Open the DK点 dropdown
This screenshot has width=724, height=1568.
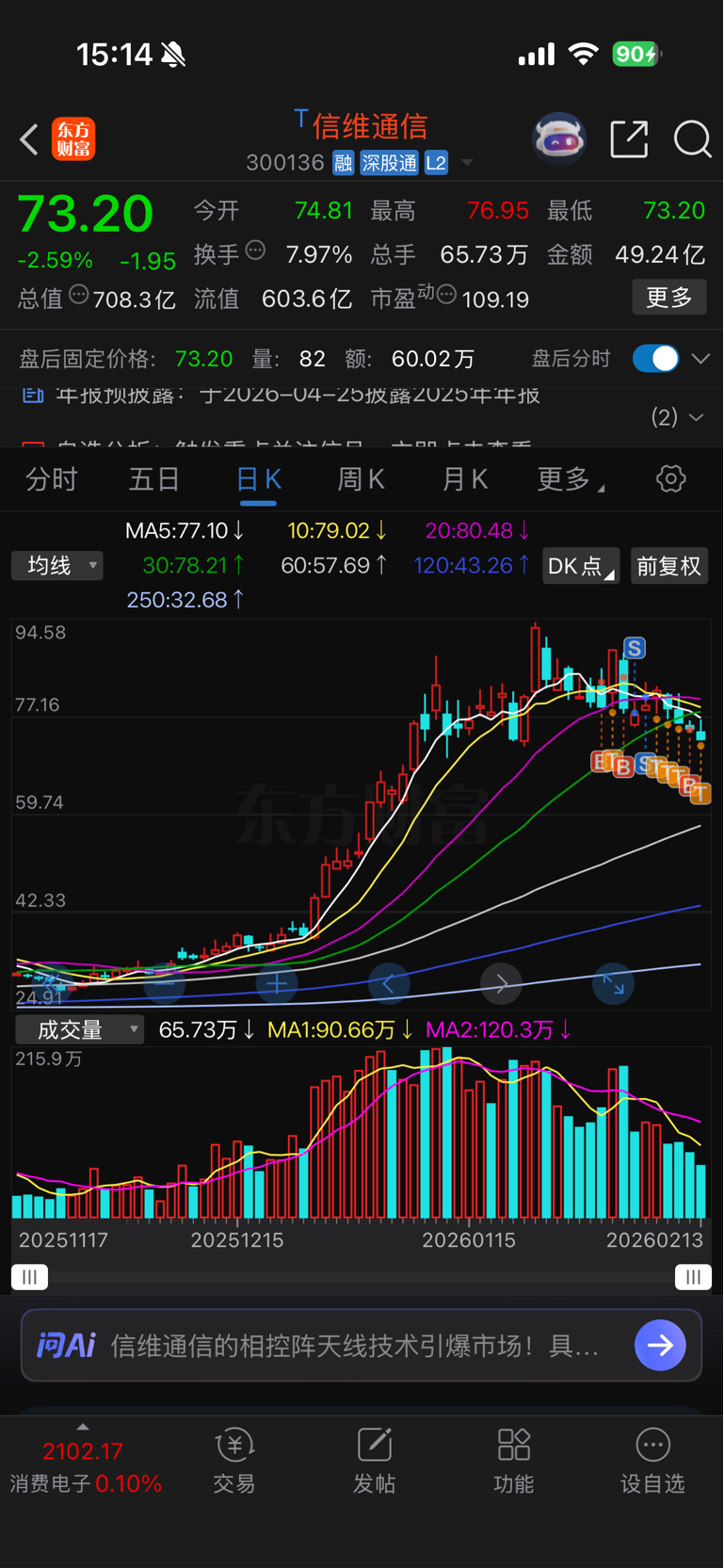[x=580, y=566]
